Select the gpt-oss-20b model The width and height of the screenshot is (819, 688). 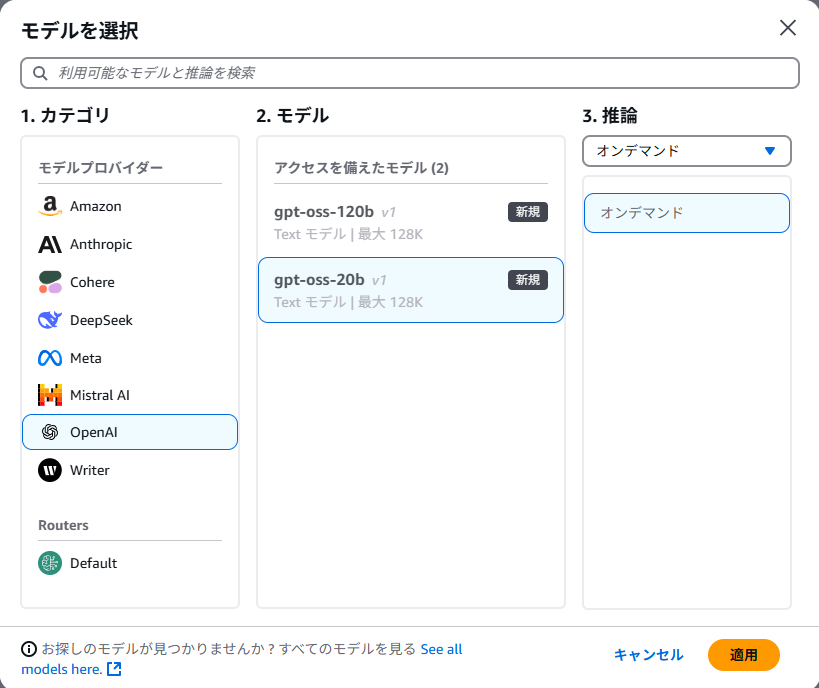click(411, 290)
